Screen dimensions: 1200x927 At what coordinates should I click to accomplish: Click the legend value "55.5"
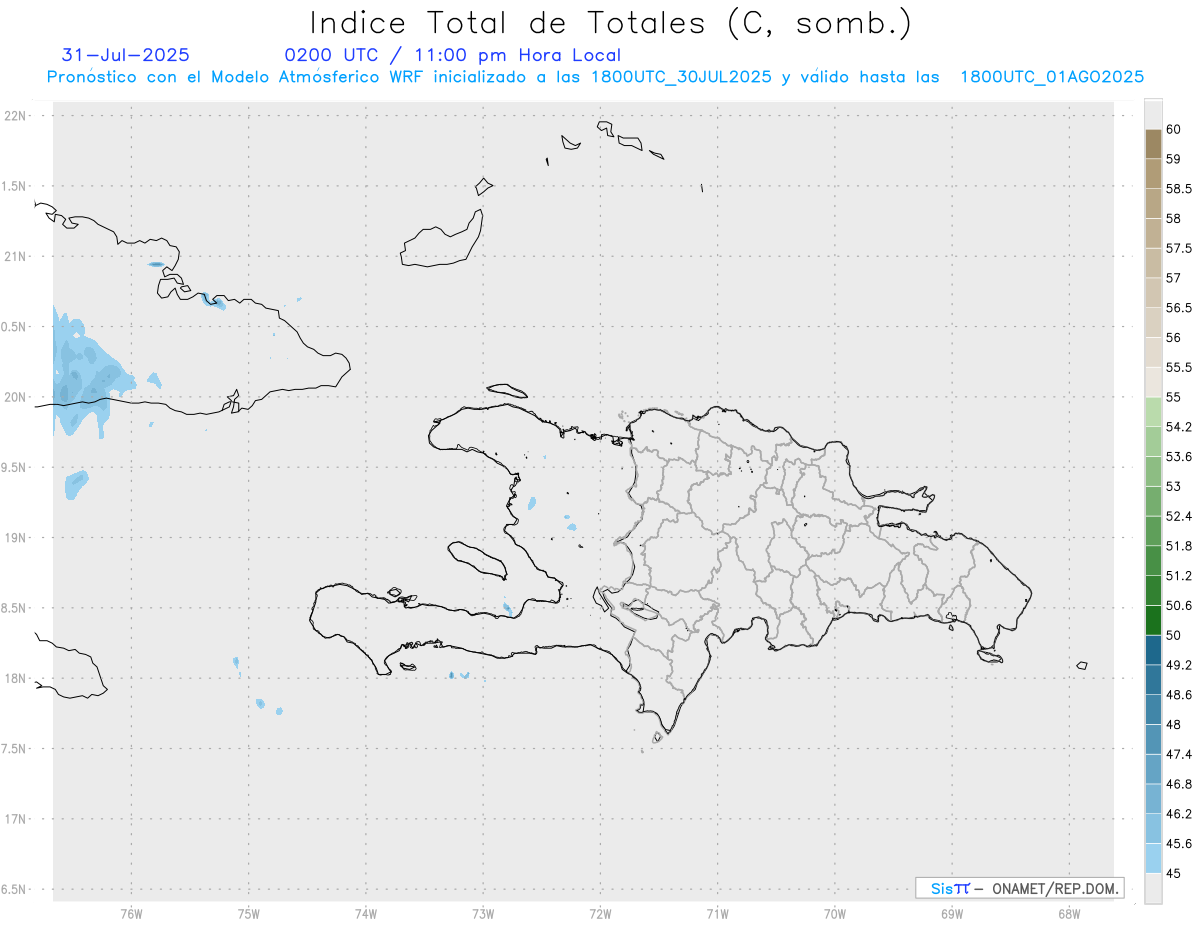(x=1179, y=367)
